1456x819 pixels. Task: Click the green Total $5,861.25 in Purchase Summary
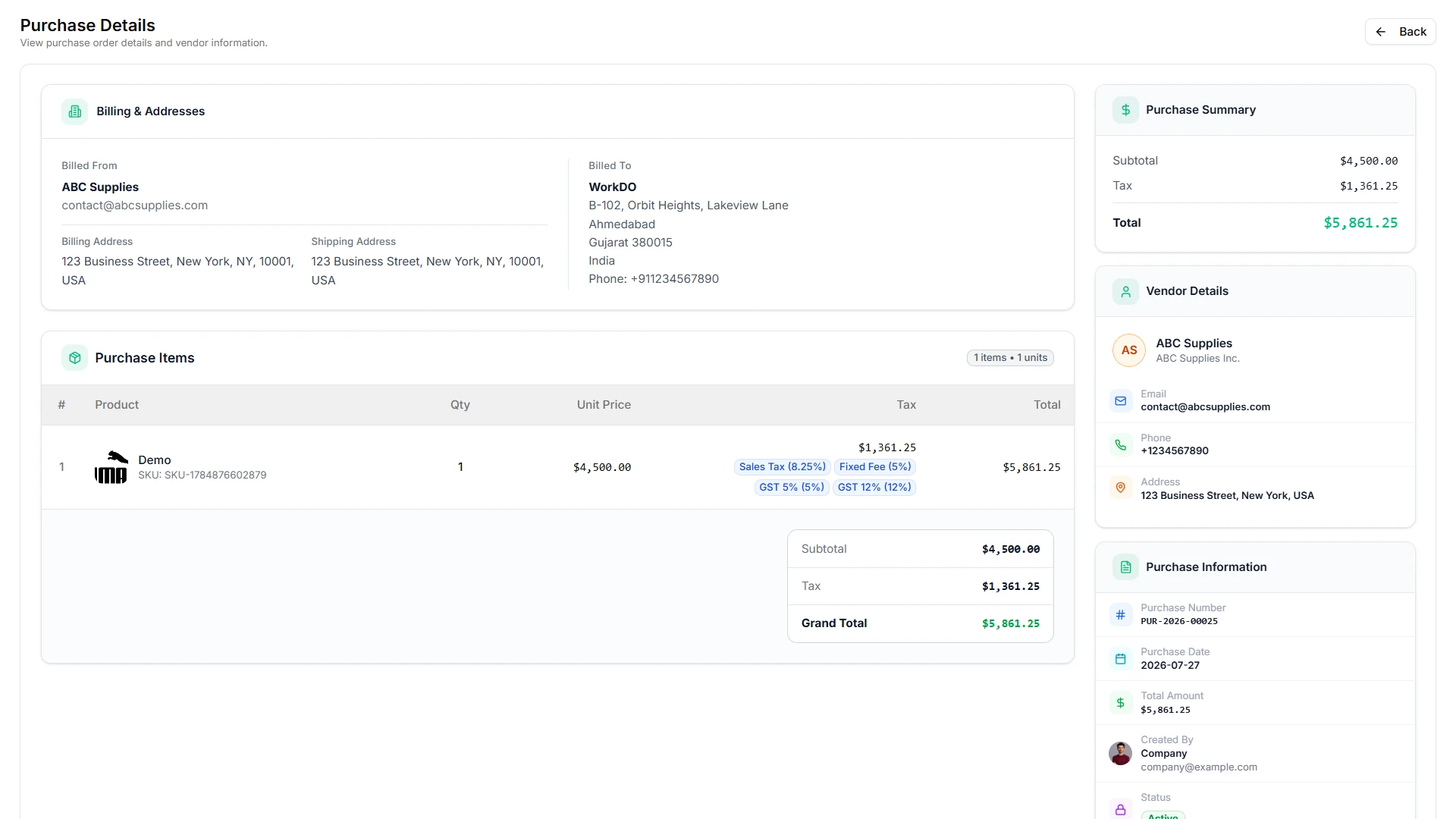[1360, 223]
